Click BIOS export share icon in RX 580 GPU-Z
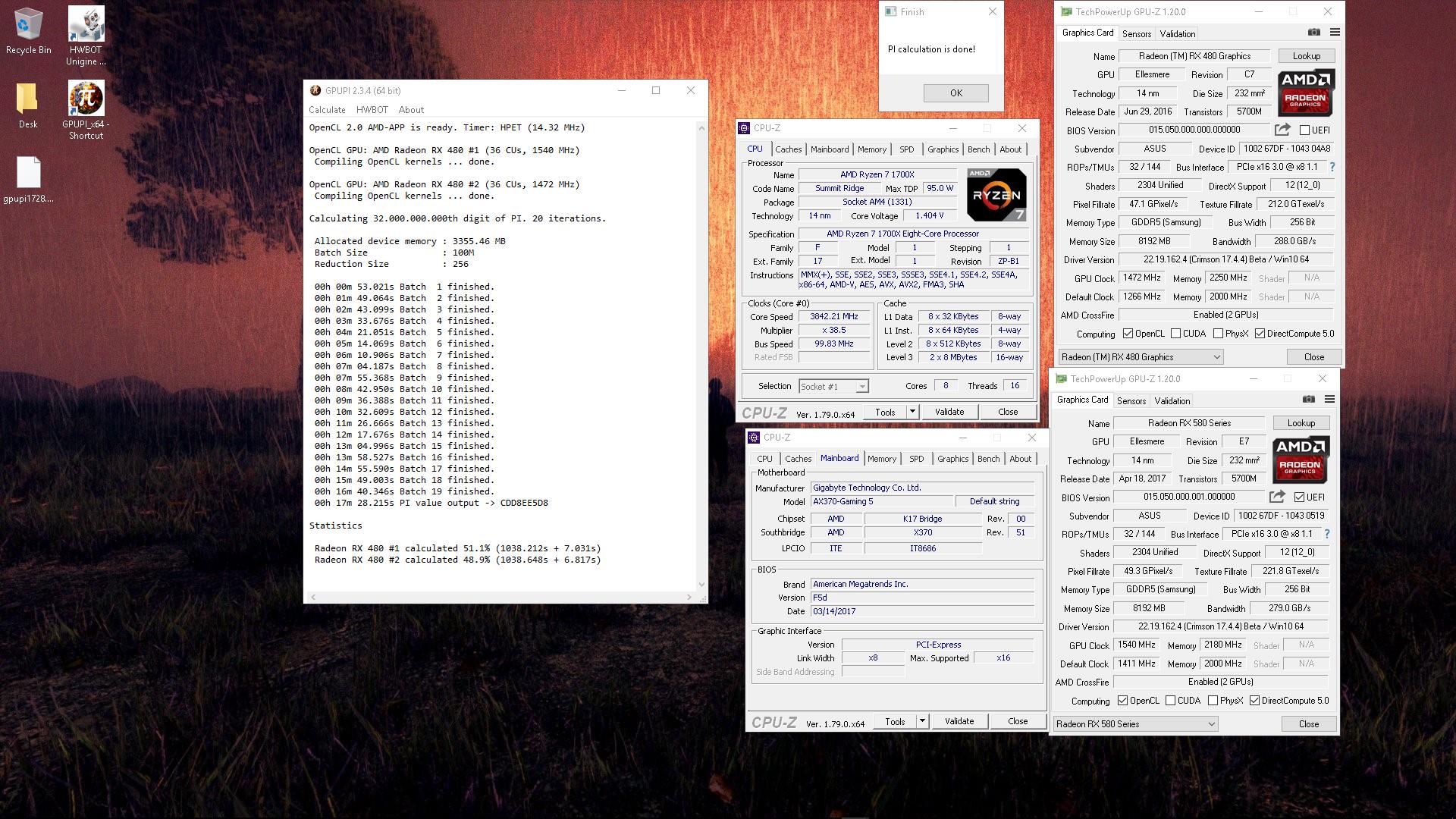This screenshot has height=819, width=1456. [x=1277, y=497]
